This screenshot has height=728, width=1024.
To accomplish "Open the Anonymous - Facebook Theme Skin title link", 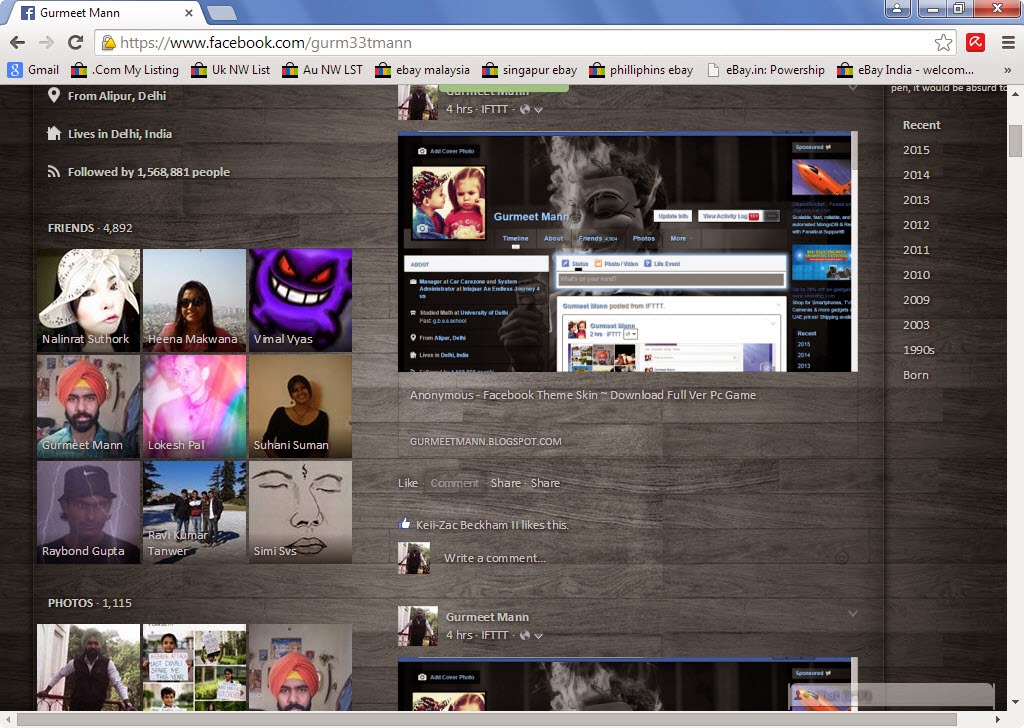I will [x=583, y=395].
